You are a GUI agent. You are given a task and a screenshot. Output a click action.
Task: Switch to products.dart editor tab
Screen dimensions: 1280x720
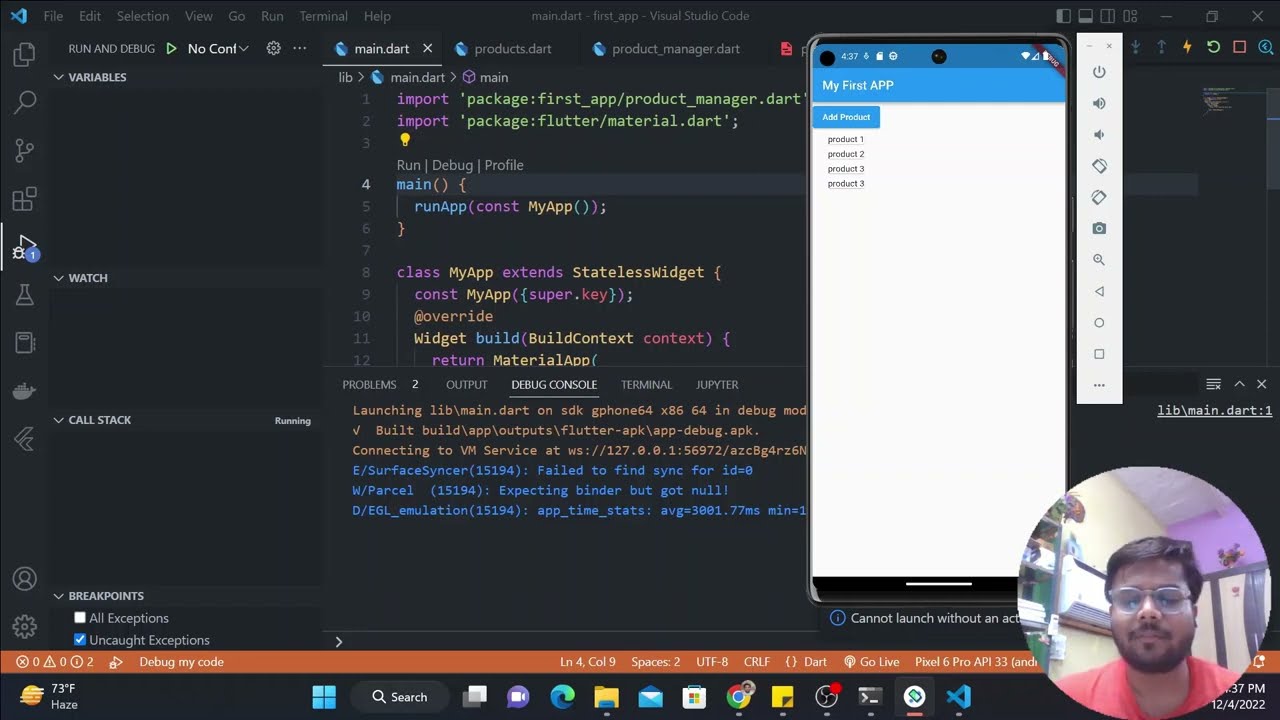click(x=512, y=48)
